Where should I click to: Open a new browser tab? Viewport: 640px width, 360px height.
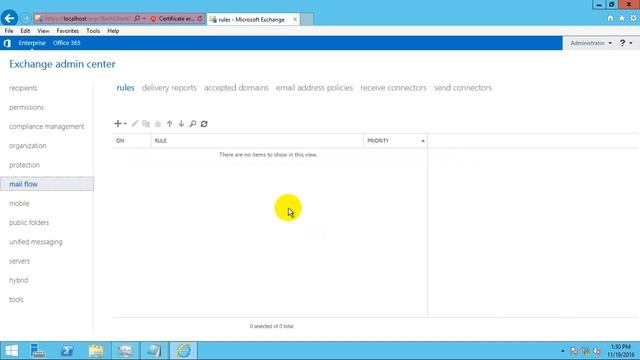point(307,19)
